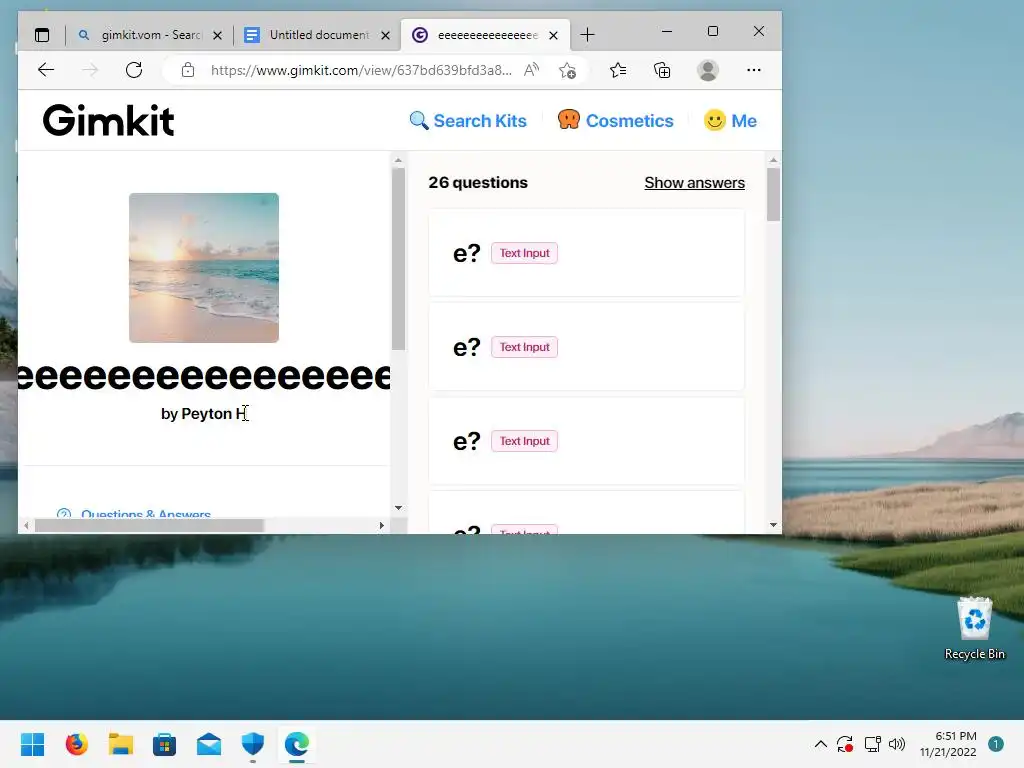Viewport: 1024px width, 768px height.
Task: Click the Edge icon in the taskbar
Action: tap(297, 744)
